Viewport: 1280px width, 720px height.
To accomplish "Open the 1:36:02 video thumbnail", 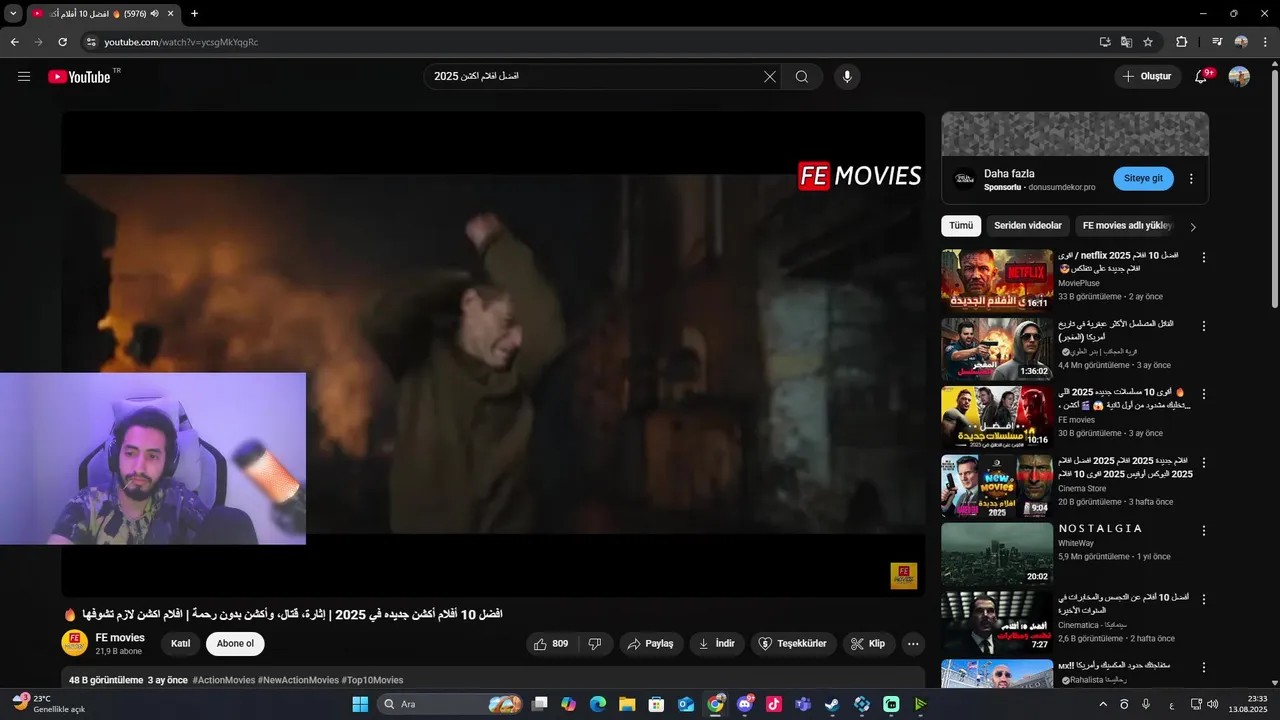I will coord(997,349).
